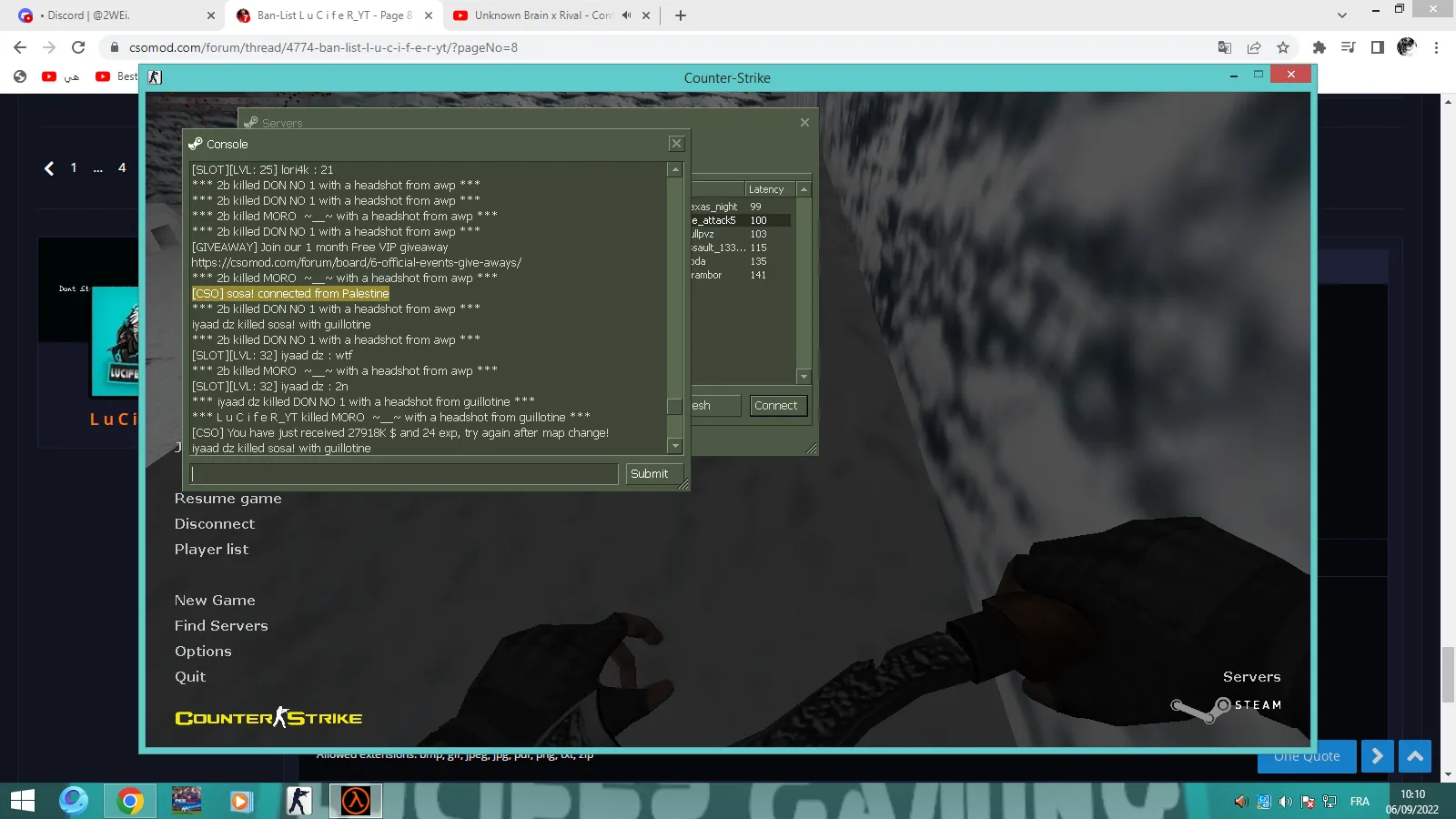Open forum page 4
Image resolution: width=1456 pixels, height=819 pixels.
point(122,167)
